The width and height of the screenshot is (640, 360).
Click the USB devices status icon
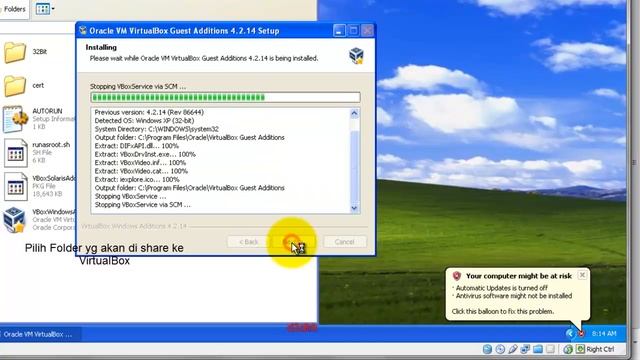(x=513, y=349)
